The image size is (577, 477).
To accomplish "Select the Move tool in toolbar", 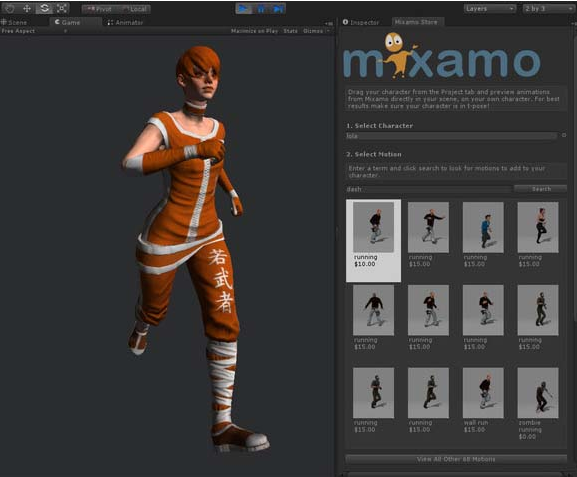I will coord(27,8).
